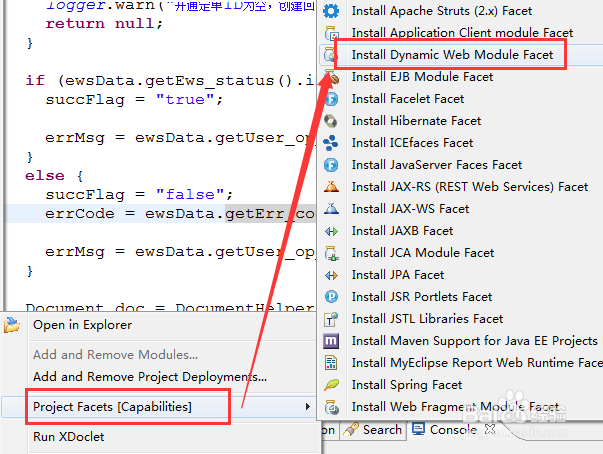
Task: Click the Hibernate facet icon
Action: (x=332, y=121)
